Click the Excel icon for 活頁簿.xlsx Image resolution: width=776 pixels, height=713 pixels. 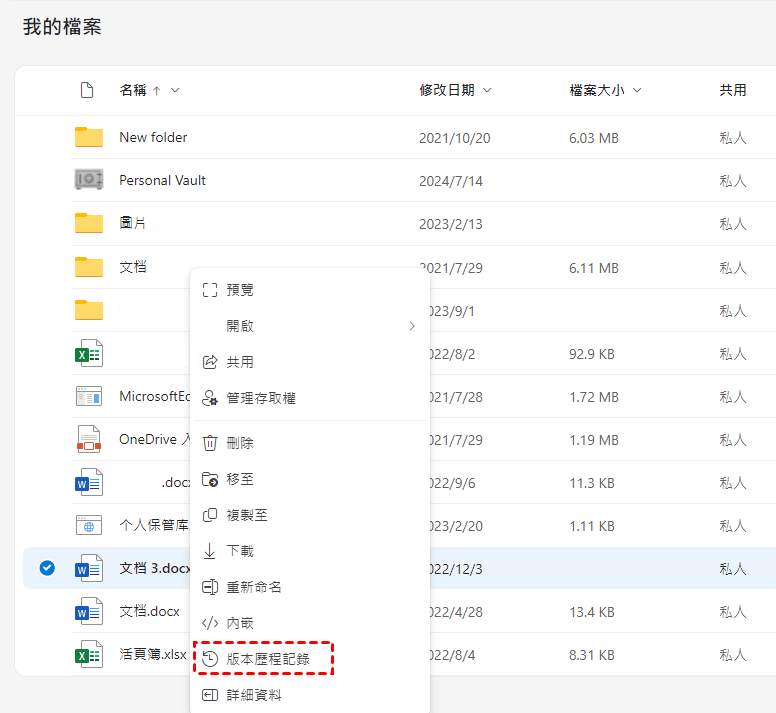coord(89,654)
